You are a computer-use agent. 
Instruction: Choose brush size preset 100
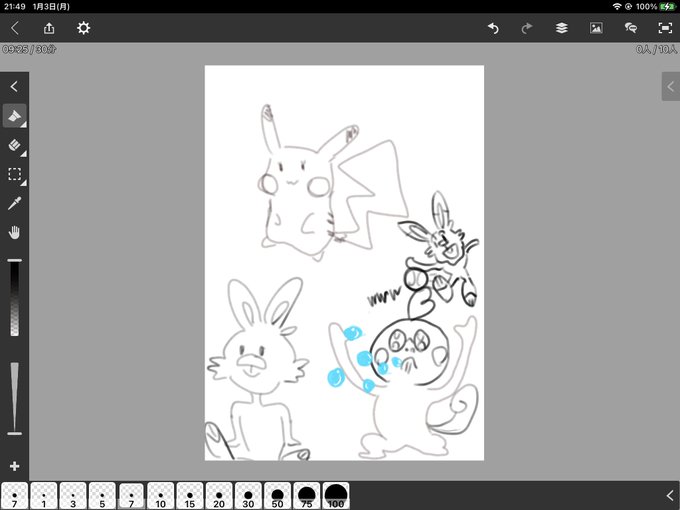[x=336, y=496]
